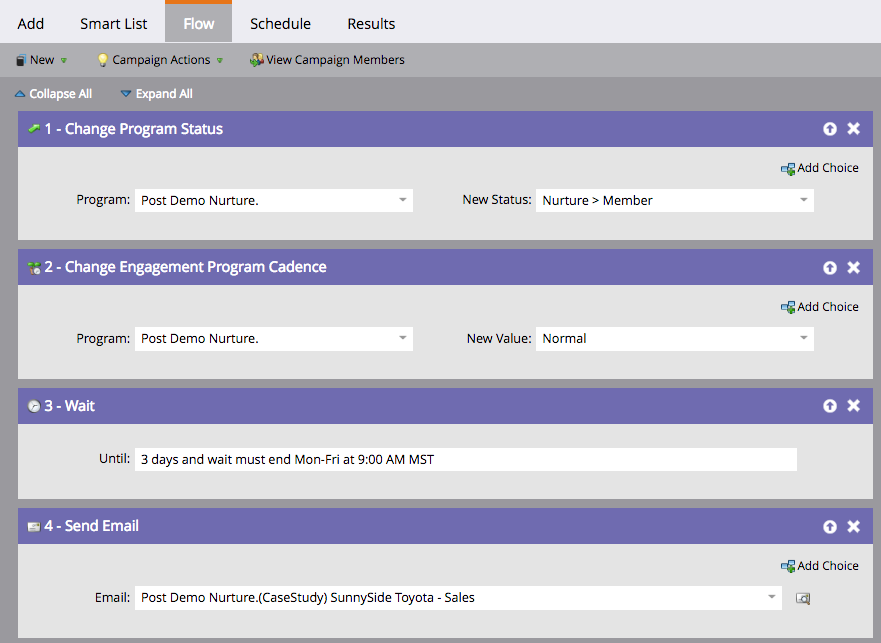Screen dimensions: 881x643
Task: Move the Send Email step up
Action: click(830, 526)
